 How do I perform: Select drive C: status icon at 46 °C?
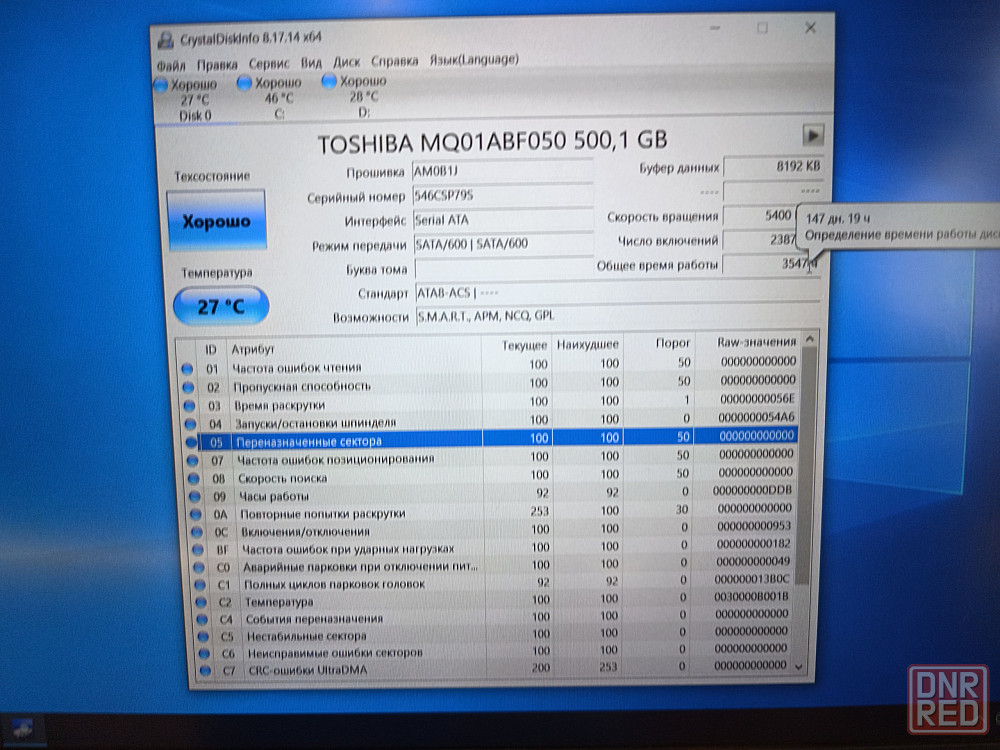[x=244, y=84]
